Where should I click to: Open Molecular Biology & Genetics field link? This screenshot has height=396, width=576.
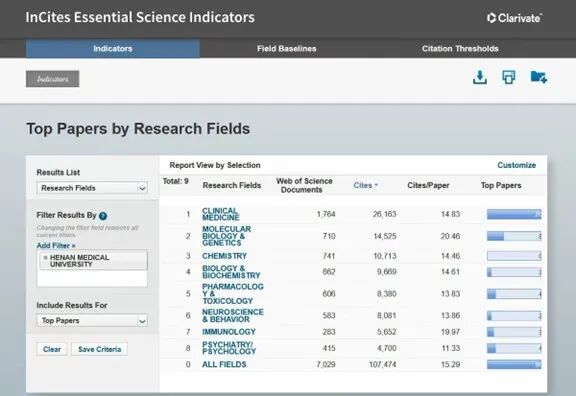227,236
